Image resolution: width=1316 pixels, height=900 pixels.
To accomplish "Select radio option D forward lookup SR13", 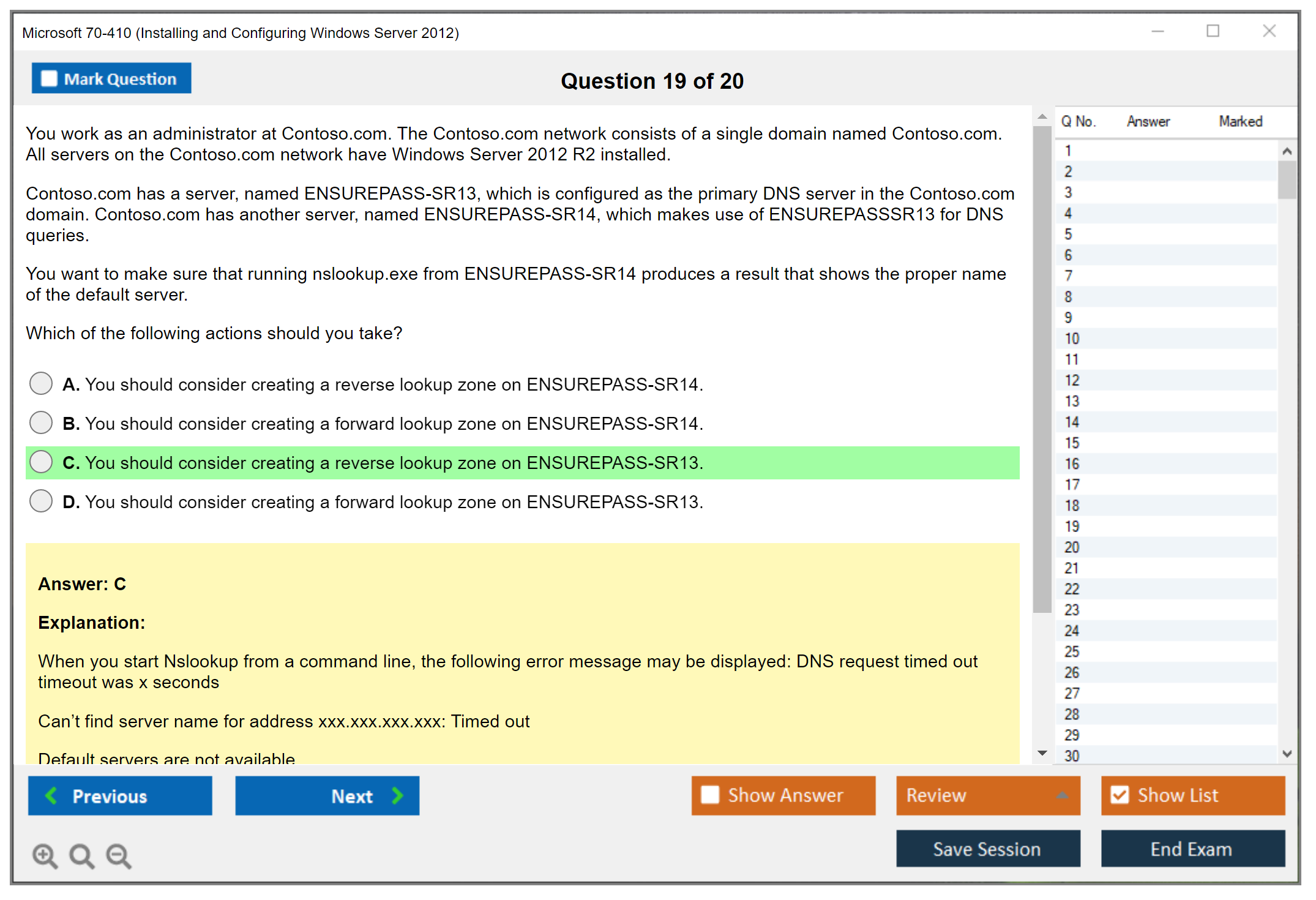I will tap(41, 501).
